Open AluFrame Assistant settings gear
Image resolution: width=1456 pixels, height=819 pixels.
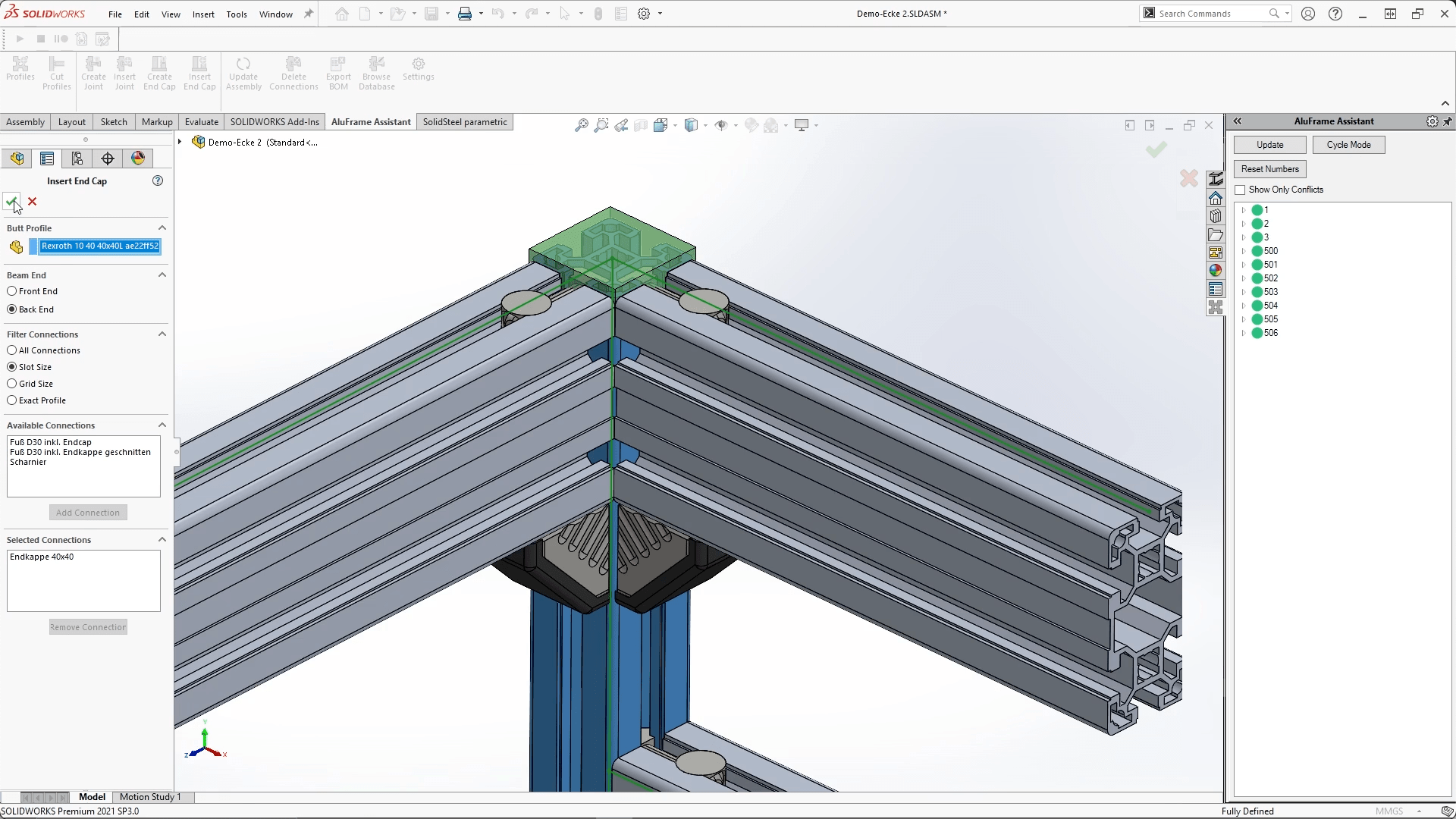1432,121
